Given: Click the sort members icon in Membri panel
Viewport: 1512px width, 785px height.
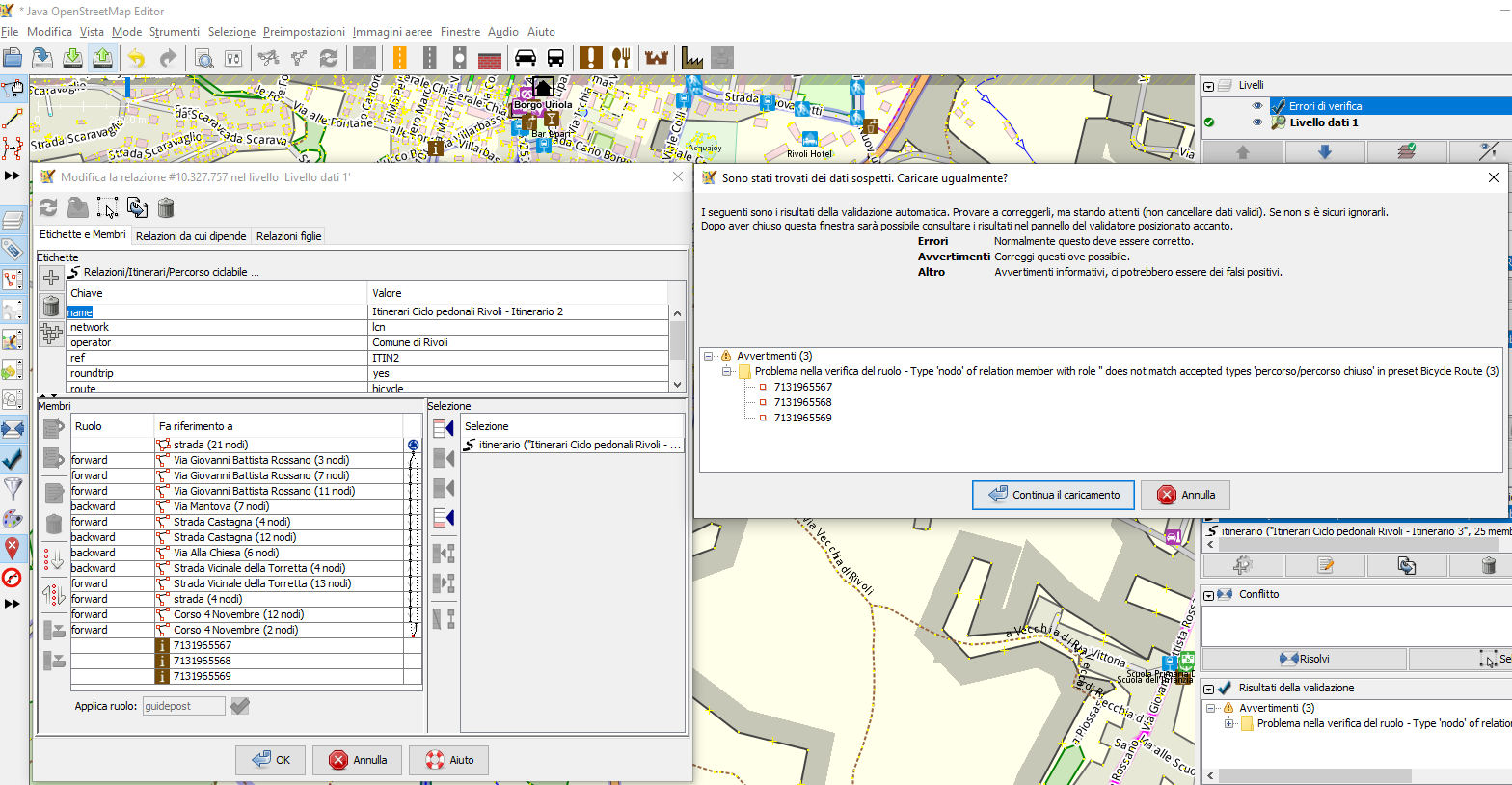Looking at the screenshot, I should coord(54,558).
